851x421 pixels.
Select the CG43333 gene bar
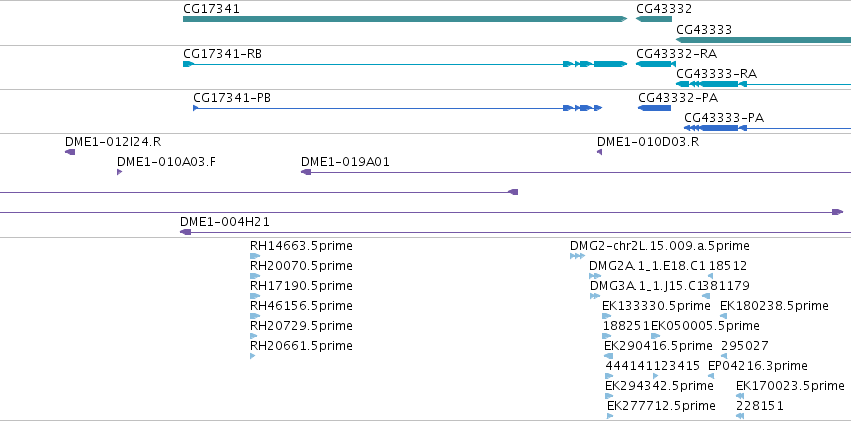(x=763, y=40)
